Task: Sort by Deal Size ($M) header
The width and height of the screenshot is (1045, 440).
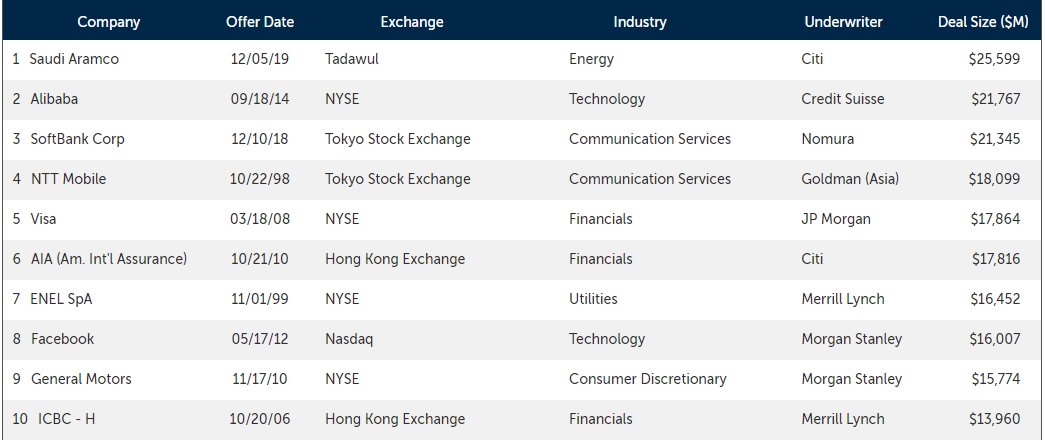Action: (x=983, y=21)
